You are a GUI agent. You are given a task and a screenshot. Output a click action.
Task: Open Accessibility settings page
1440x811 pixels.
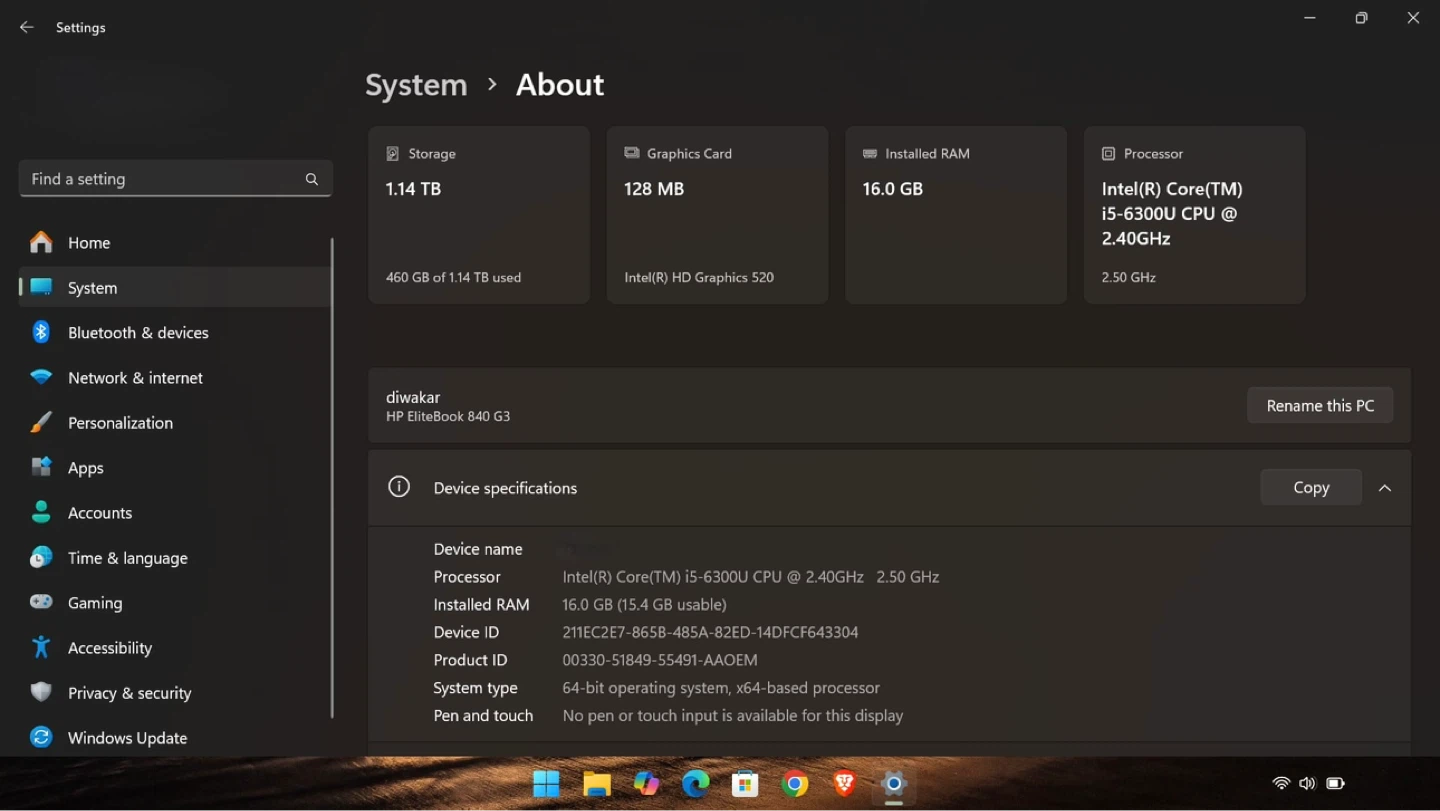point(175,647)
